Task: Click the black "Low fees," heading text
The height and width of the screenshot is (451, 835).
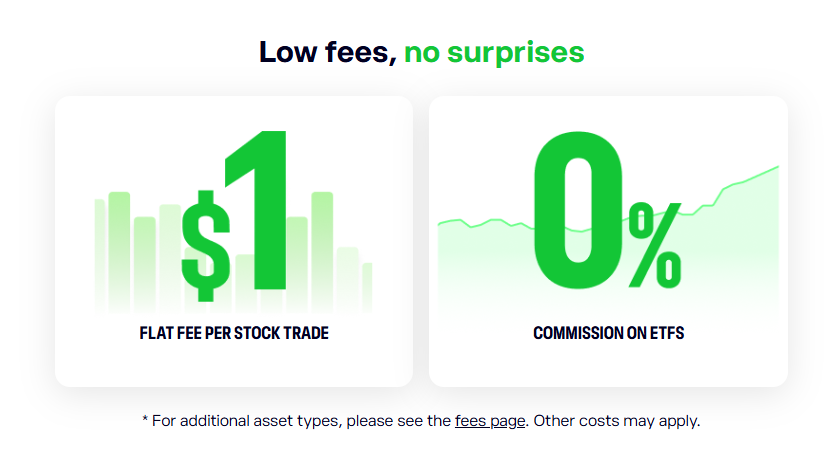Action: (x=327, y=52)
